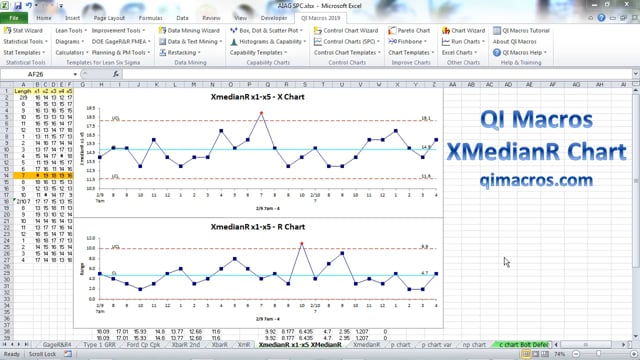
Task: Click the zoom out minus button
Action: point(576,354)
